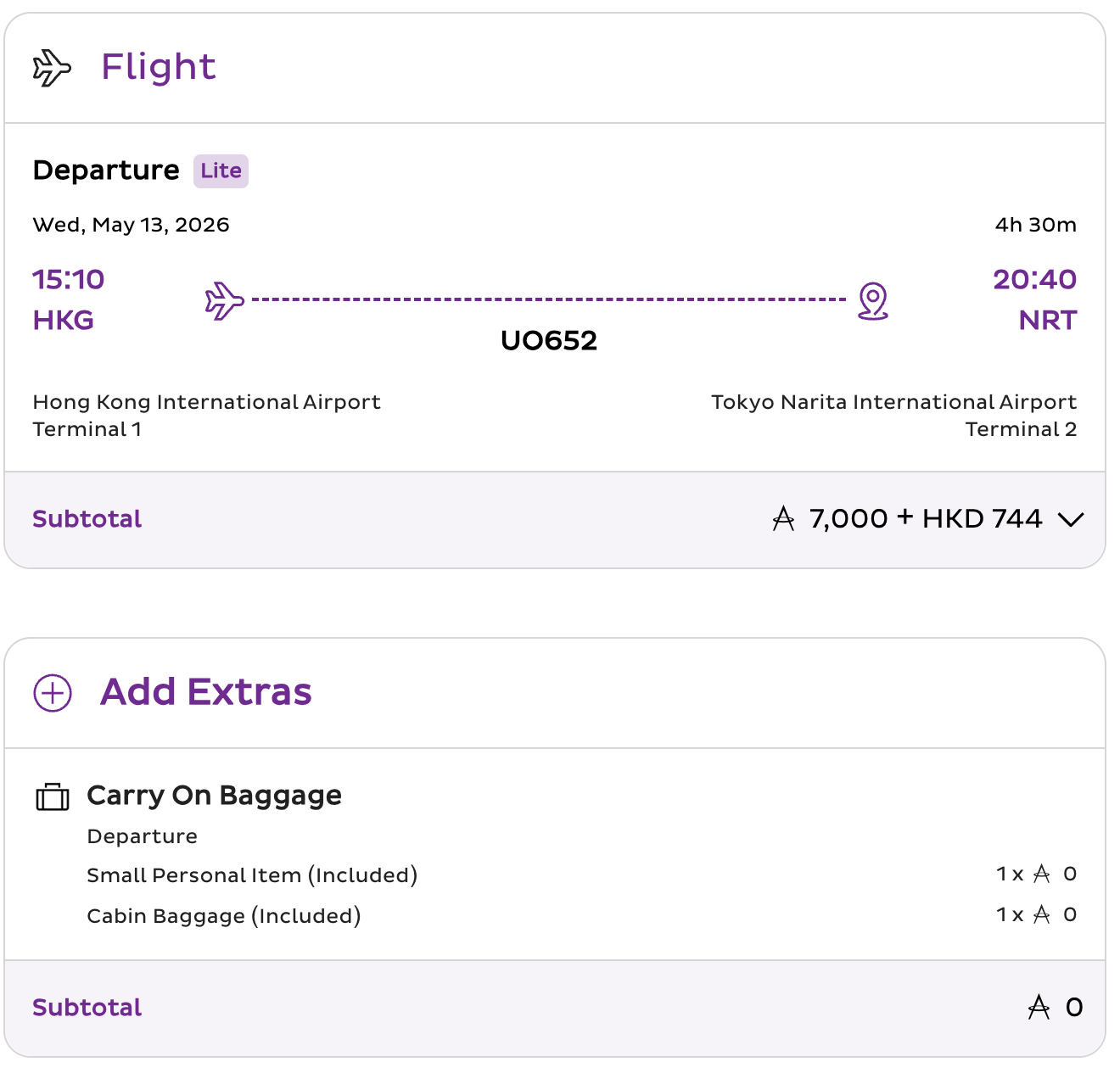1120x1073 pixels.
Task: Select the departing plane icon near 15:10
Action: [x=223, y=299]
